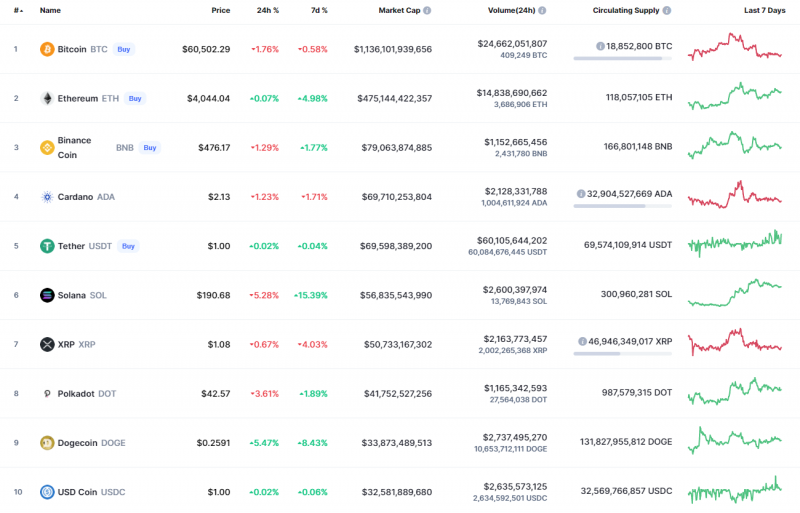Open the USD Coin name link
The height and width of the screenshot is (513, 800).
pos(77,492)
